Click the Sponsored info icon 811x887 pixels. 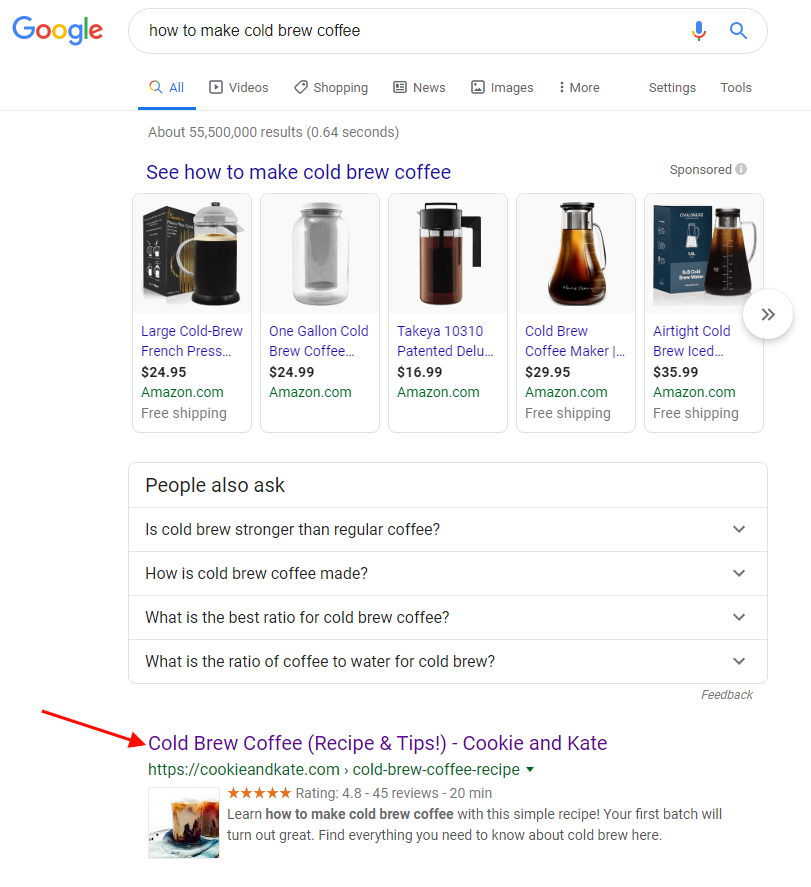pos(741,170)
